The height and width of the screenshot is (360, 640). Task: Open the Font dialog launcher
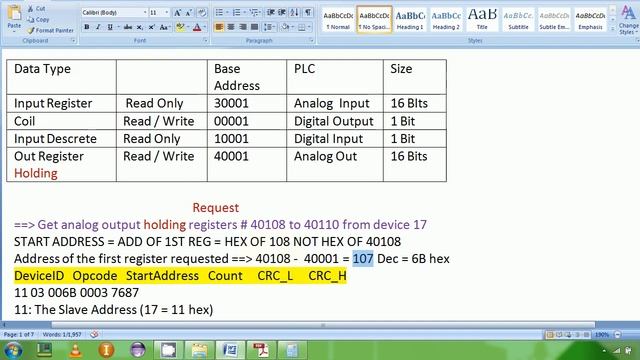205,40
